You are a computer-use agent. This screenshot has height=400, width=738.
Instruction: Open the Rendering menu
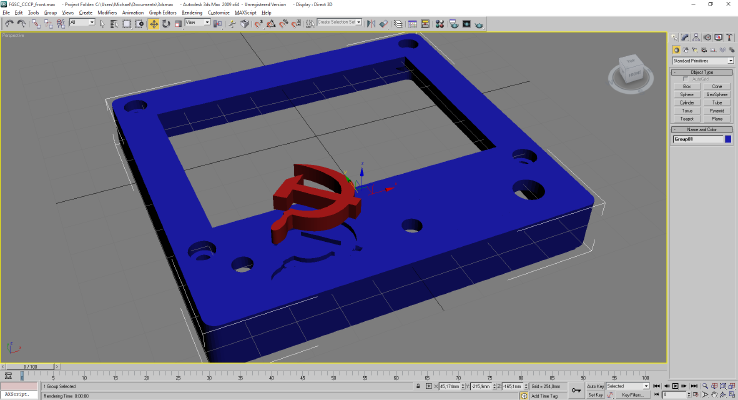[192, 13]
